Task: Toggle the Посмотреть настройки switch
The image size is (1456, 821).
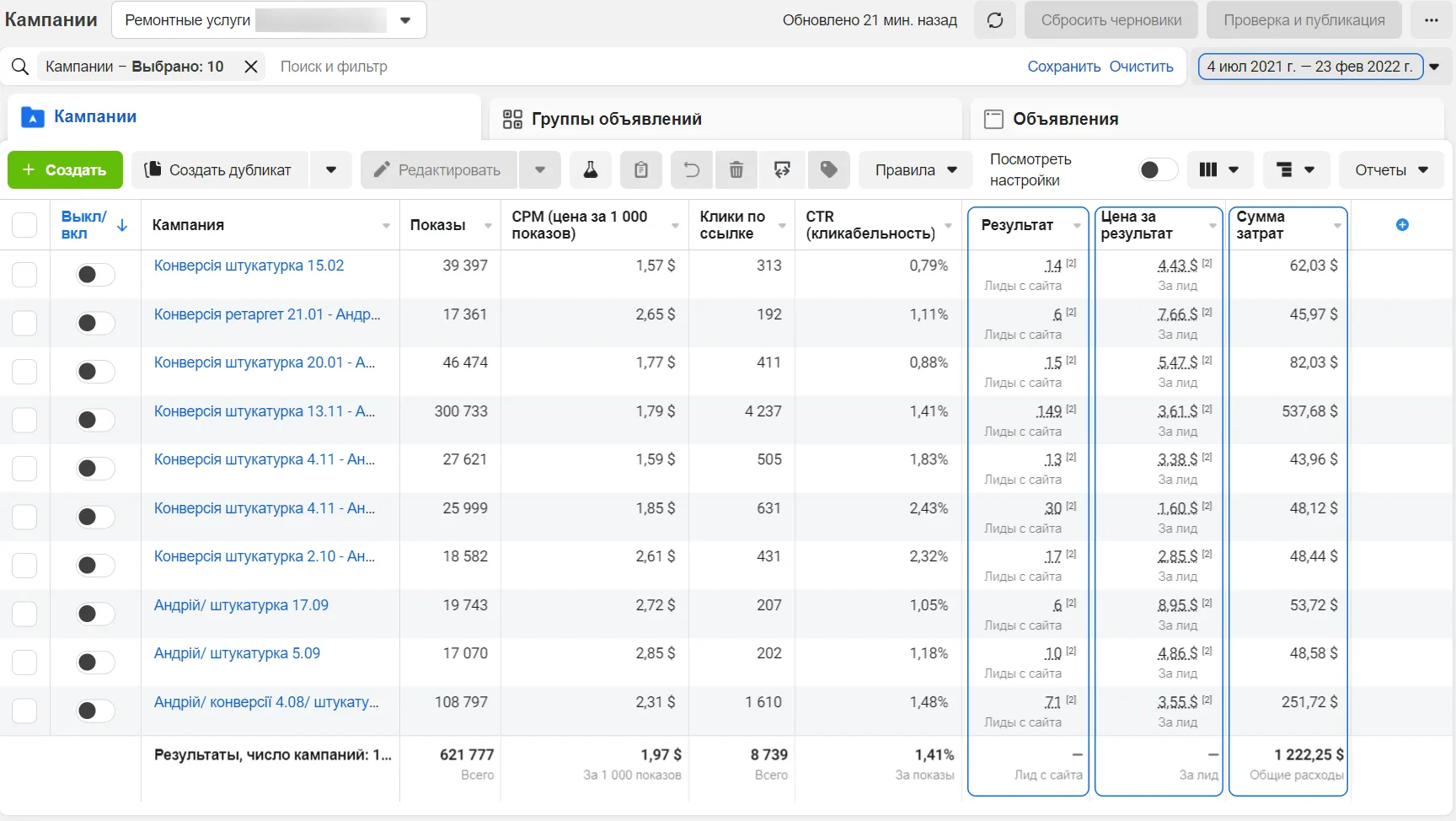Action: [1159, 170]
